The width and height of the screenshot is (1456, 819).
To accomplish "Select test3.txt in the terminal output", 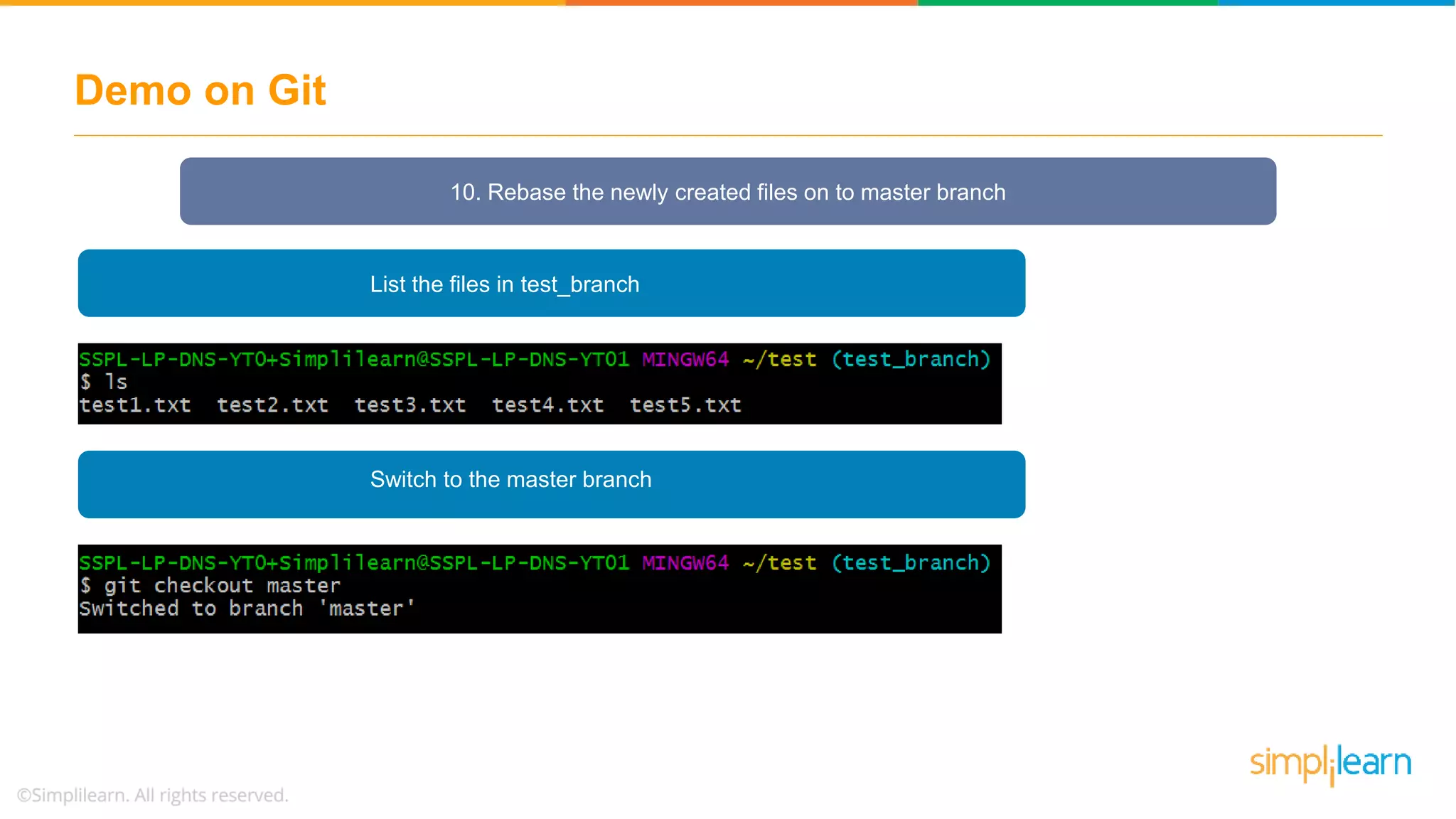I will [x=410, y=405].
